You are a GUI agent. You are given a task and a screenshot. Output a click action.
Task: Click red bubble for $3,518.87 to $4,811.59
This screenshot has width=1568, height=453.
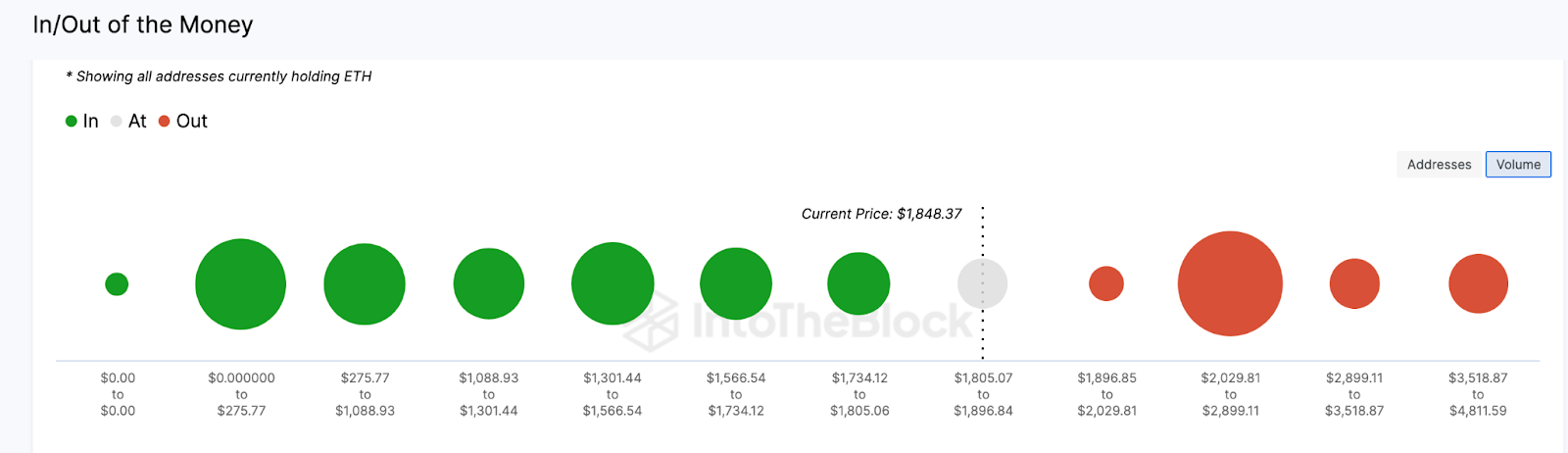pos(1478,283)
